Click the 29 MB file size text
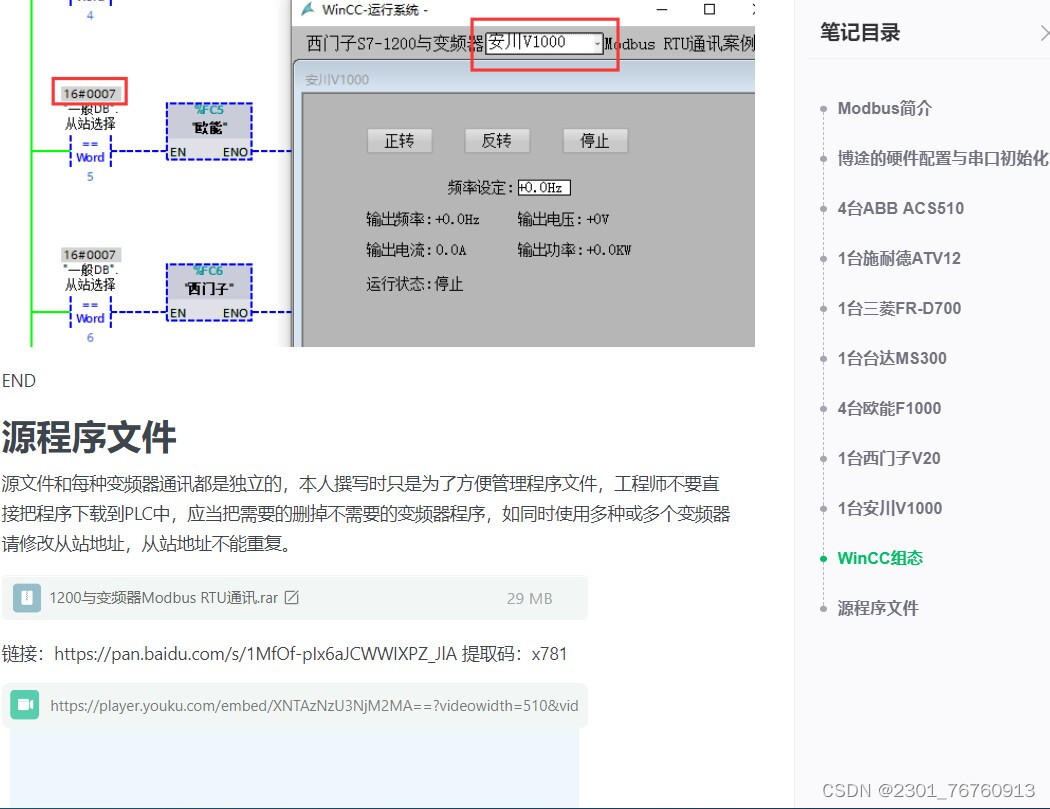 [529, 598]
